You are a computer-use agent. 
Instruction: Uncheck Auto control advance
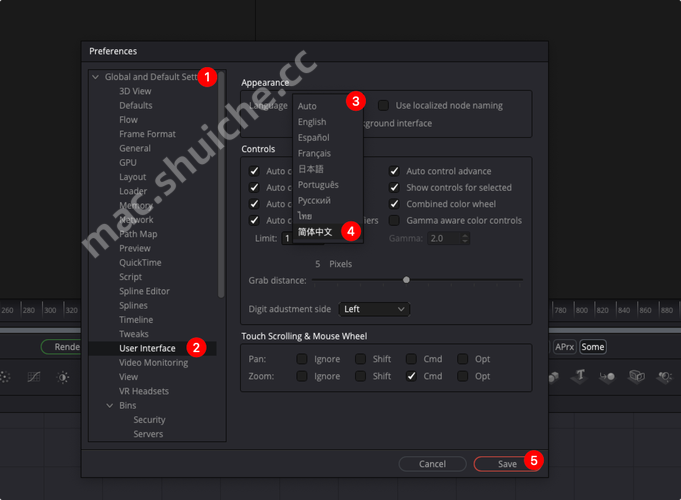(x=395, y=171)
